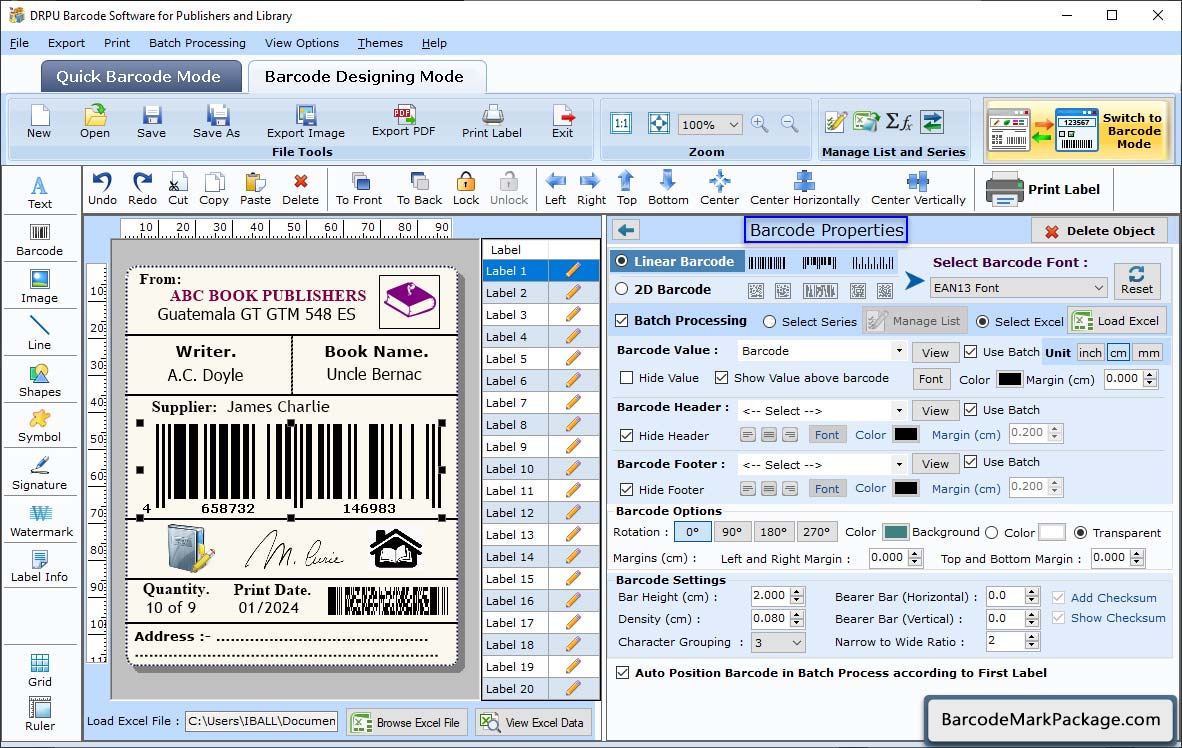The width and height of the screenshot is (1182, 748).
Task: Toggle the Hide Value checkbox
Action: 626,378
